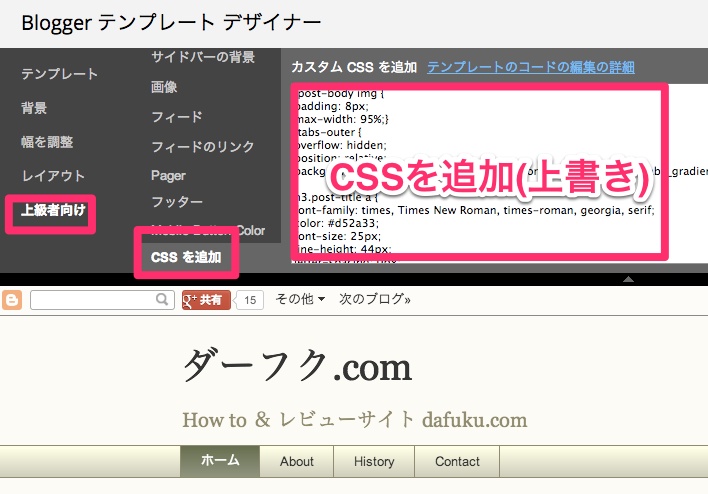Open the History tab on blog
The image size is (708, 494).
click(x=374, y=461)
